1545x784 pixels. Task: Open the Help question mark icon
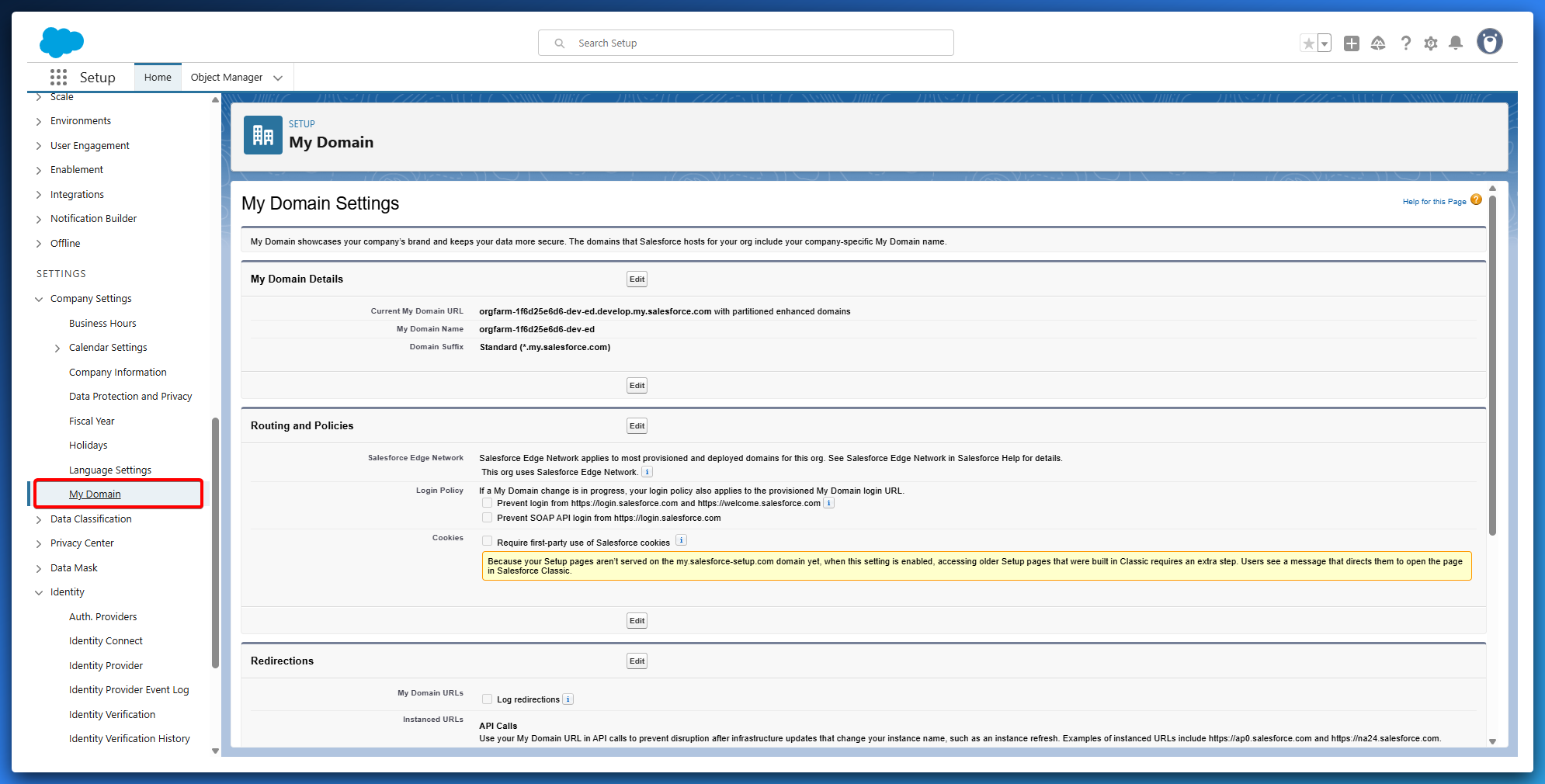(1405, 43)
